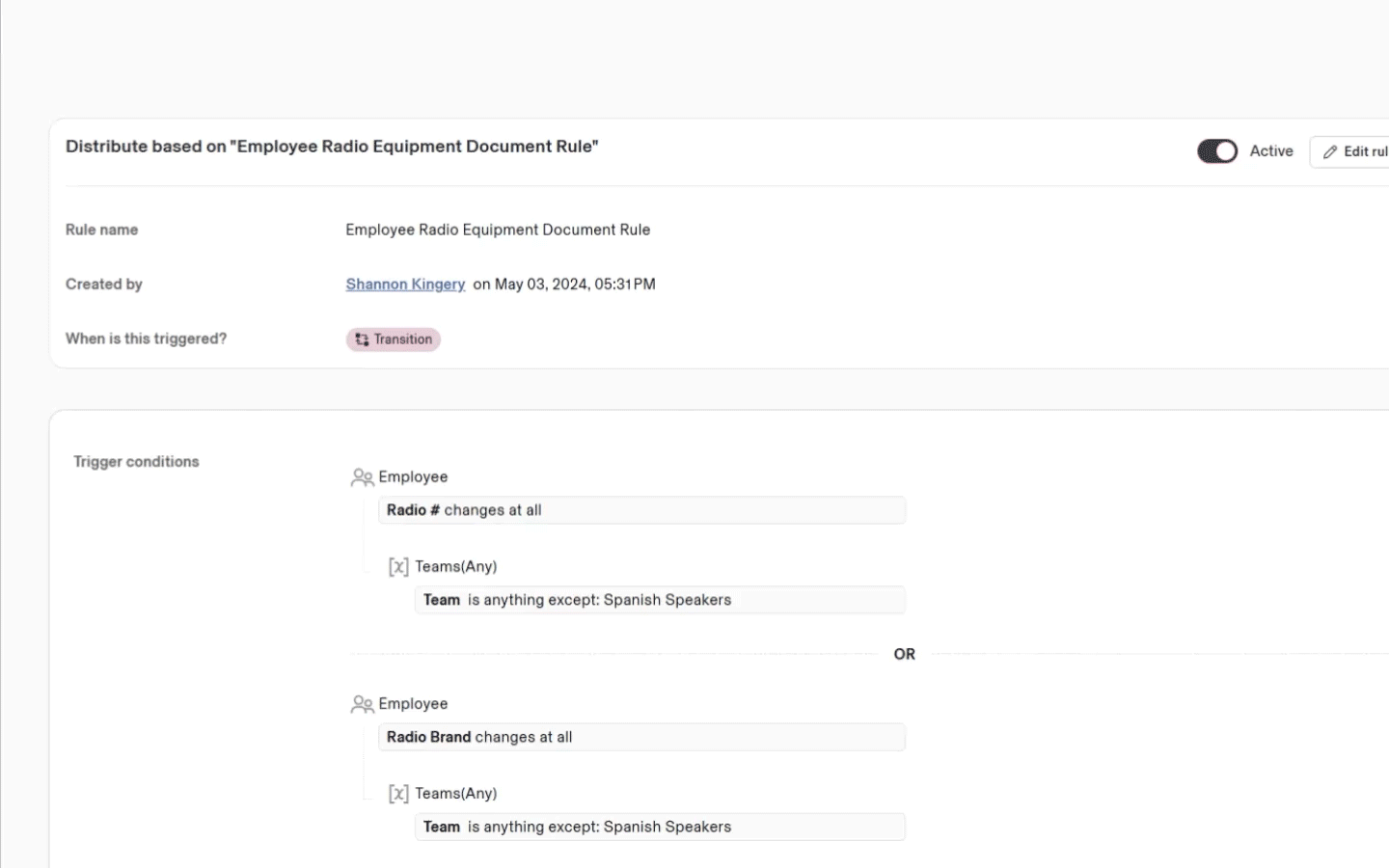Click the Team condition under Radio Brand rule
Image resolution: width=1389 pixels, height=868 pixels.
click(x=660, y=827)
